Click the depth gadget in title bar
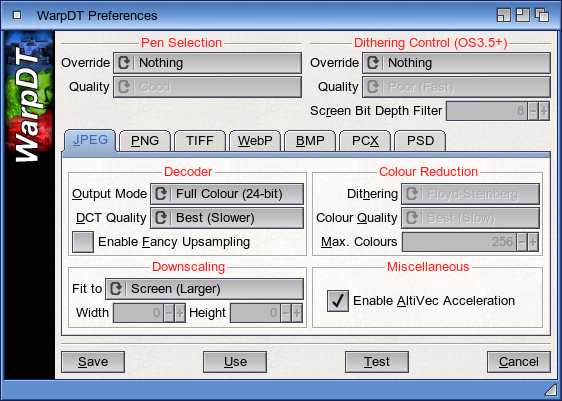The image size is (562, 401). [x=542, y=15]
